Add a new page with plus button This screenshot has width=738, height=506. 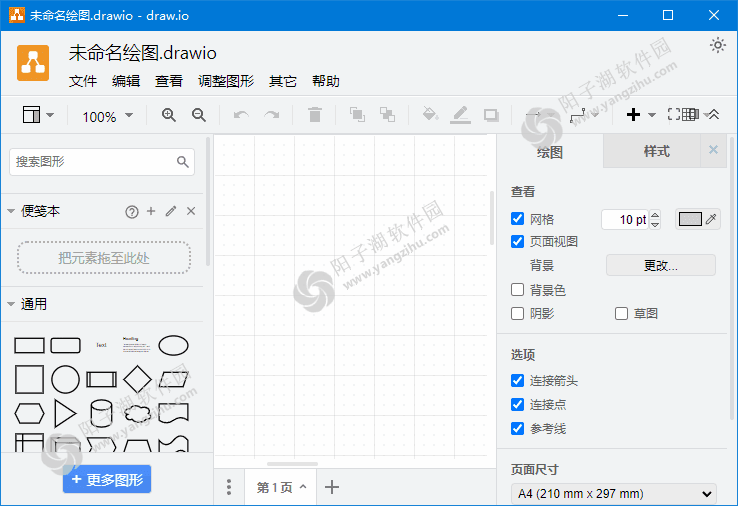[x=332, y=487]
